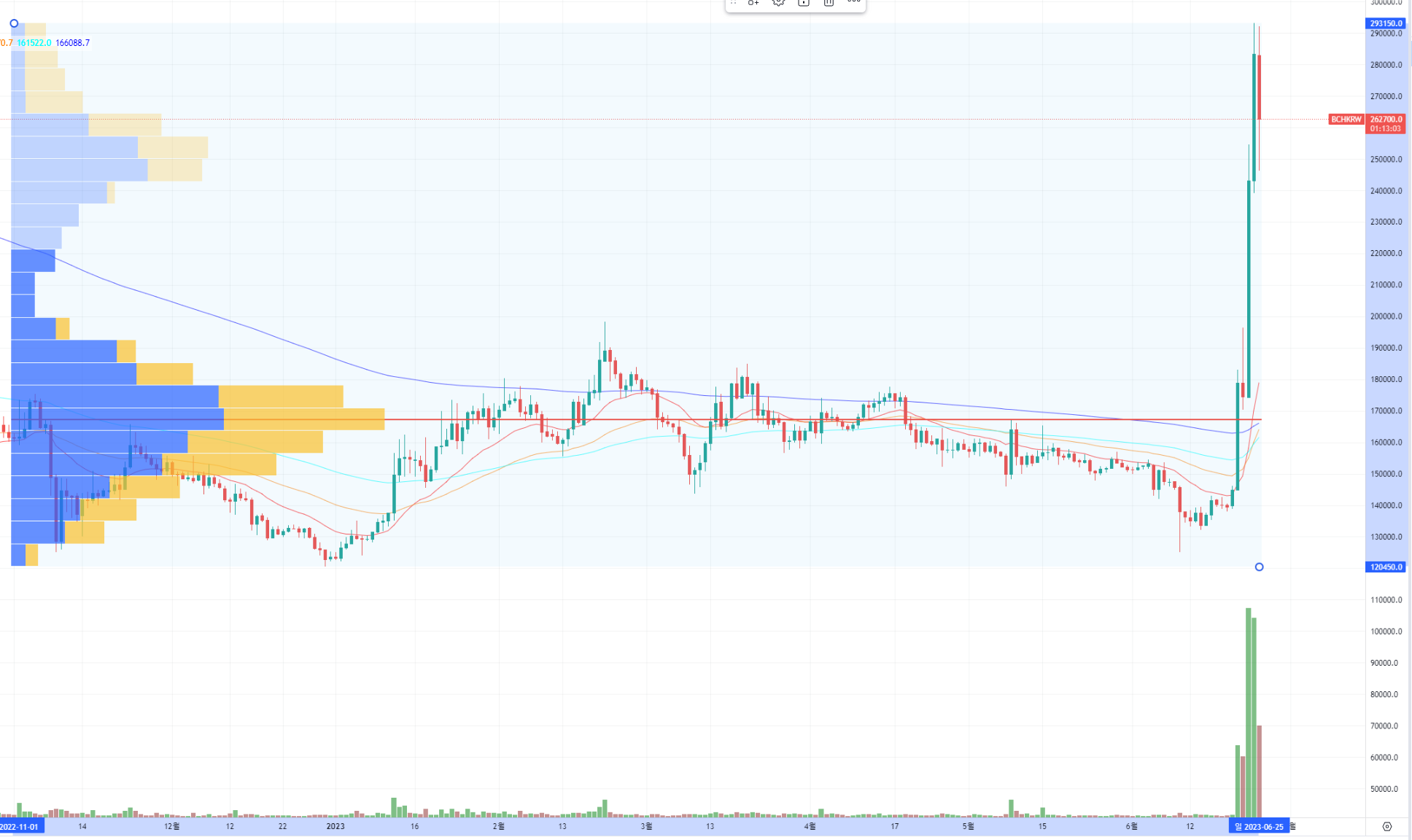Click the 130000.0 price axis label

tap(1386, 537)
